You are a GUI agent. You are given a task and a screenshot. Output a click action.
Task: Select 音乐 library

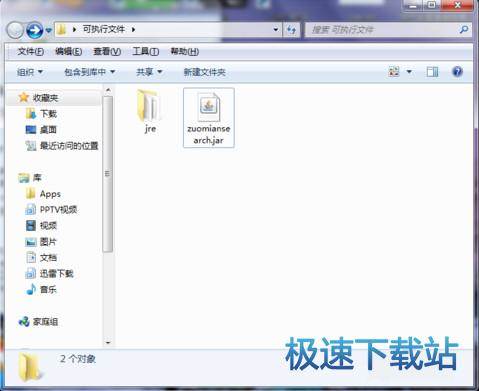[48, 290]
